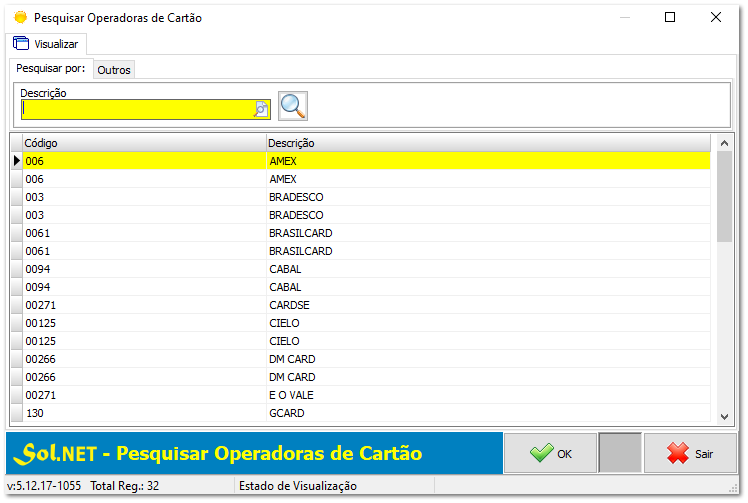Confirm selection with the OK button

tap(551, 453)
